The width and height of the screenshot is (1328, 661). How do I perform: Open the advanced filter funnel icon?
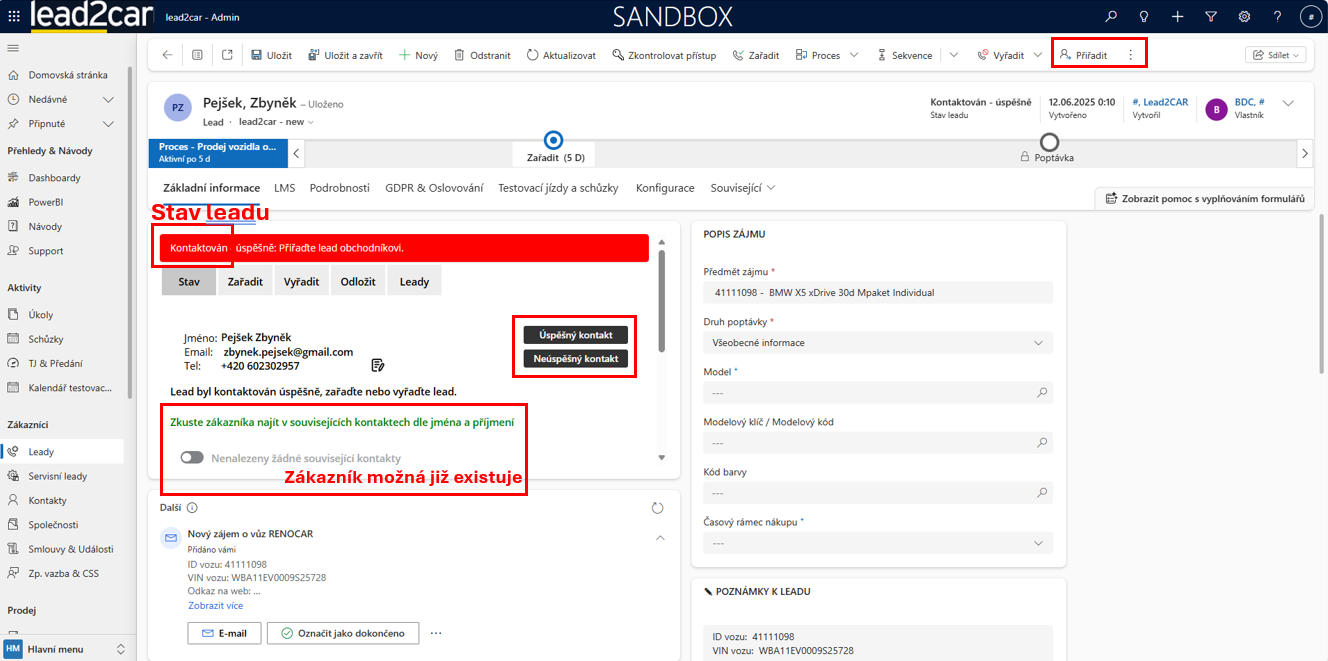point(1211,17)
